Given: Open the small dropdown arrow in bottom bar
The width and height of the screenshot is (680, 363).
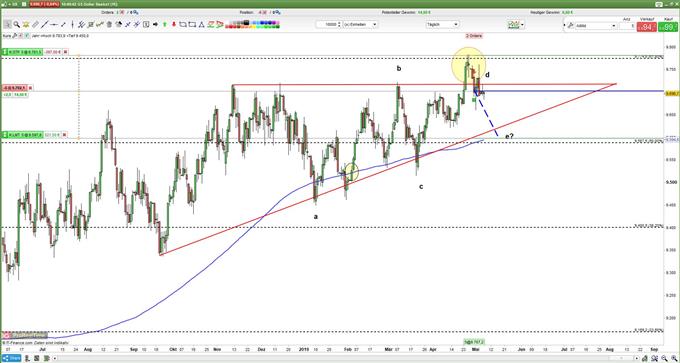Looking at the screenshot, I should click(x=55, y=358).
